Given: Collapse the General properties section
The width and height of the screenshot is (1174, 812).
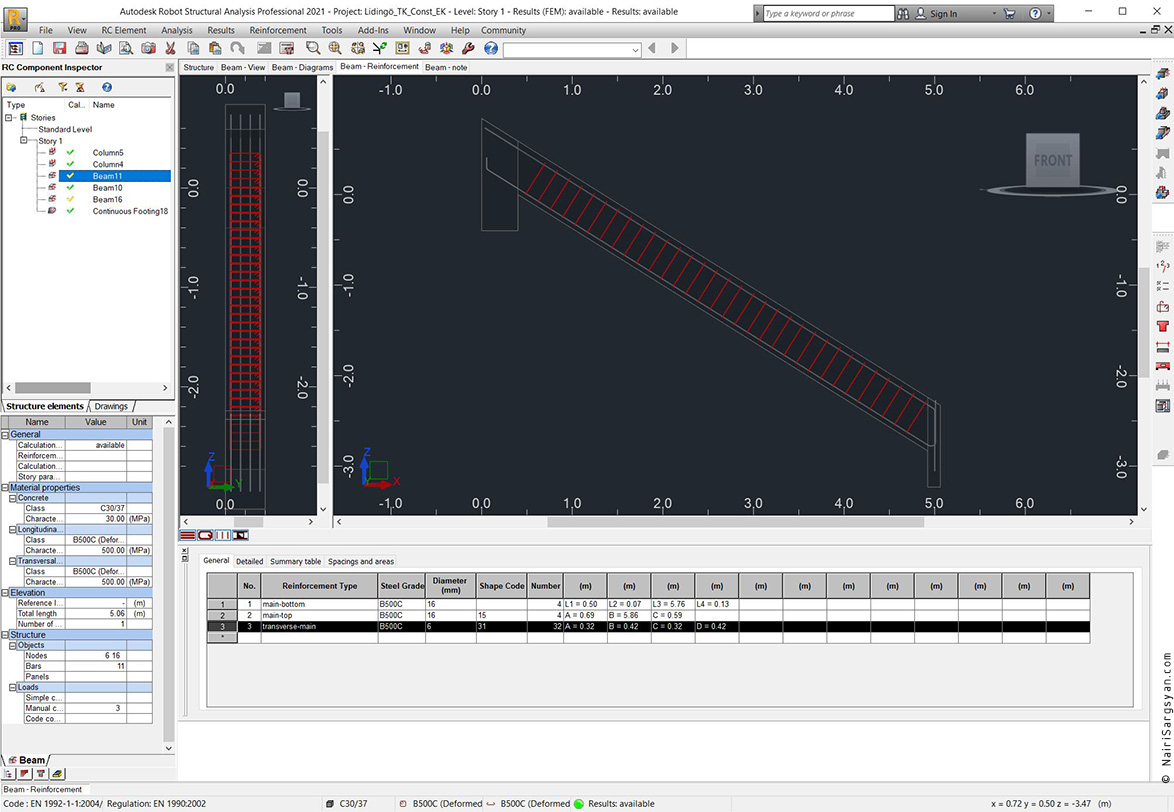Looking at the screenshot, I should coord(5,435).
